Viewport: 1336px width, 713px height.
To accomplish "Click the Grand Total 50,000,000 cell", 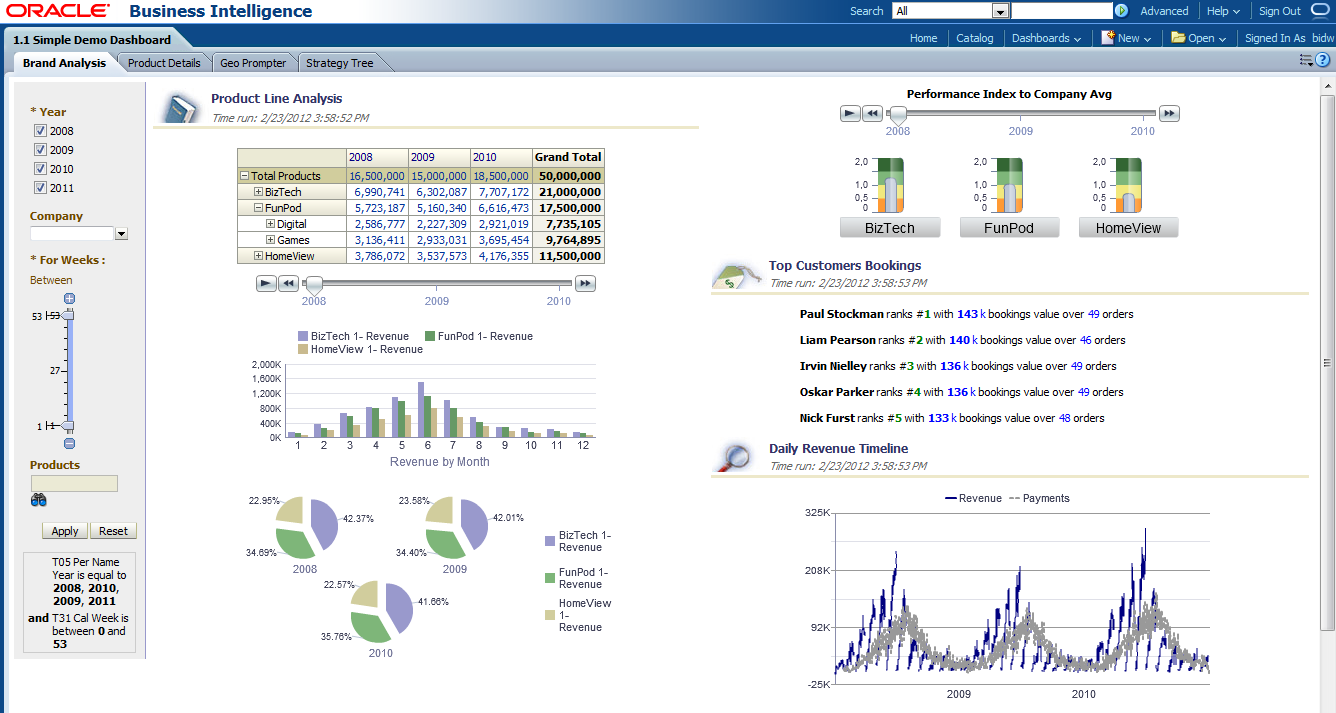I will (x=567, y=176).
